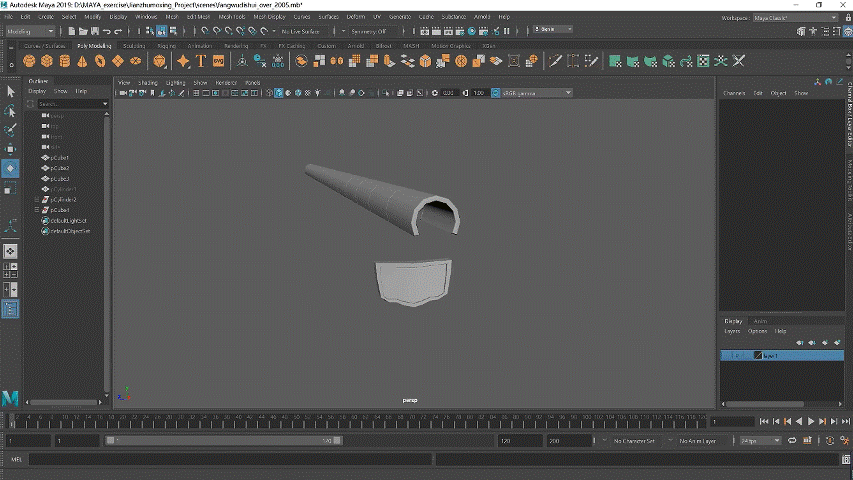
Task: Choose the Lasso Select tool
Action: point(10,110)
